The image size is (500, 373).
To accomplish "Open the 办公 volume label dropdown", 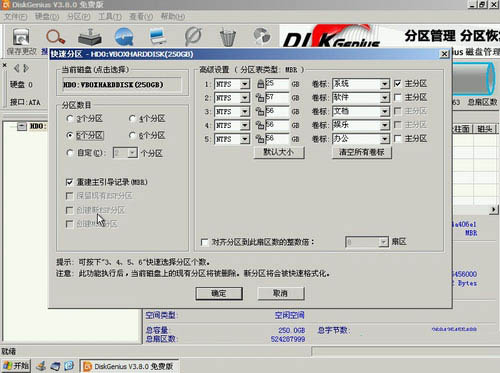I will (385, 139).
